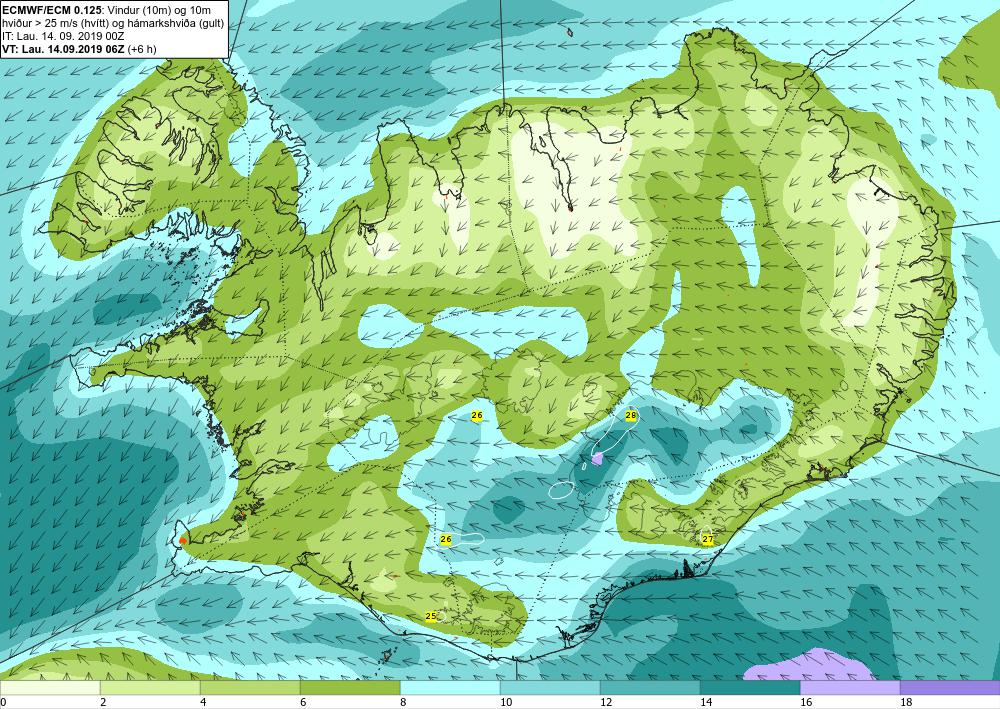Click the large purple wind area at the map's bottom edge
The image size is (1000, 709).
(x=810, y=666)
